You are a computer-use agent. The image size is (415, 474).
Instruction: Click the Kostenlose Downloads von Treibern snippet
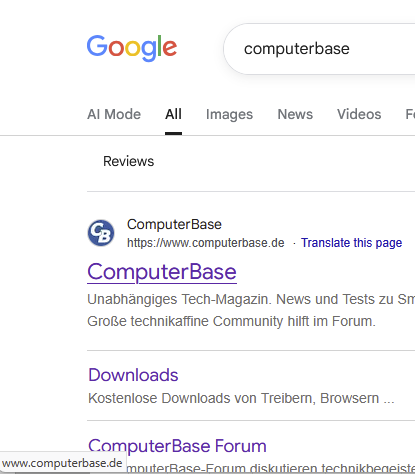tap(241, 398)
